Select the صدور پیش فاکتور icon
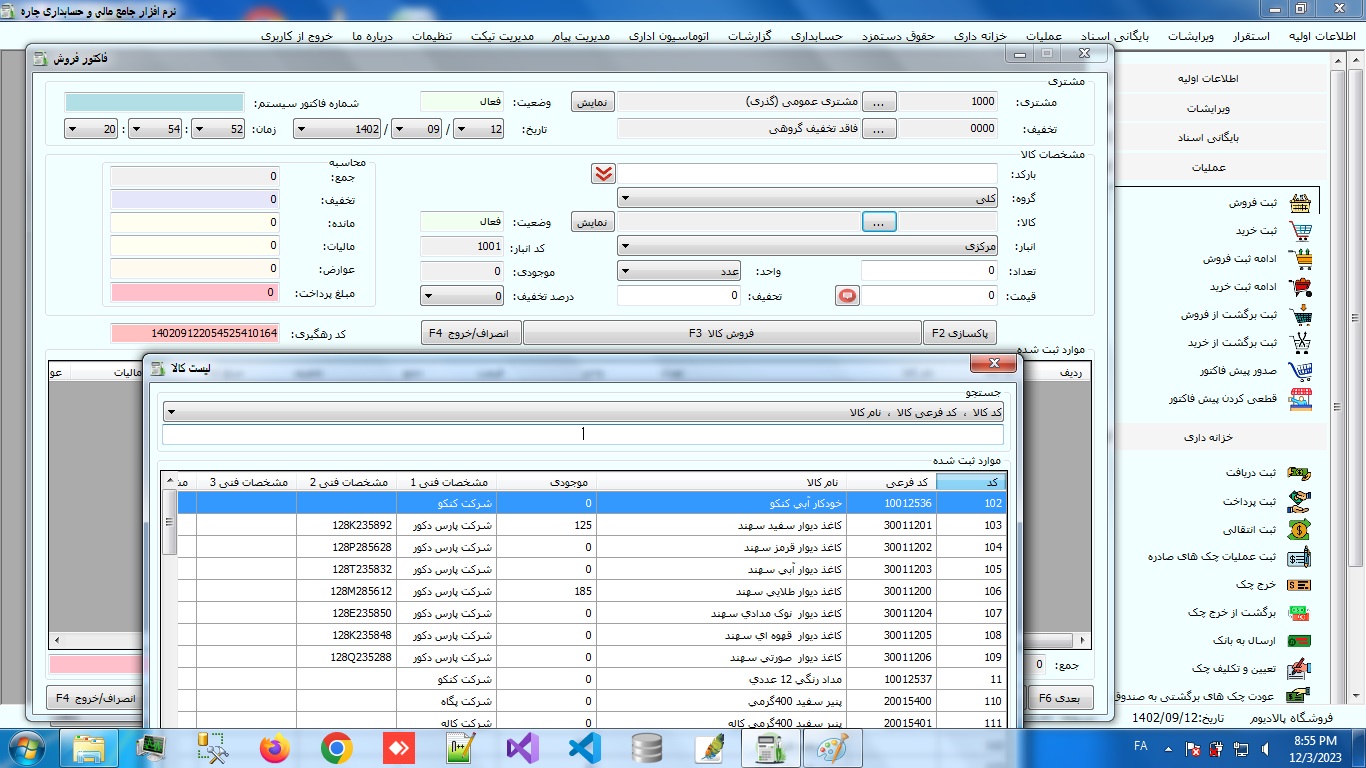 click(1300, 371)
